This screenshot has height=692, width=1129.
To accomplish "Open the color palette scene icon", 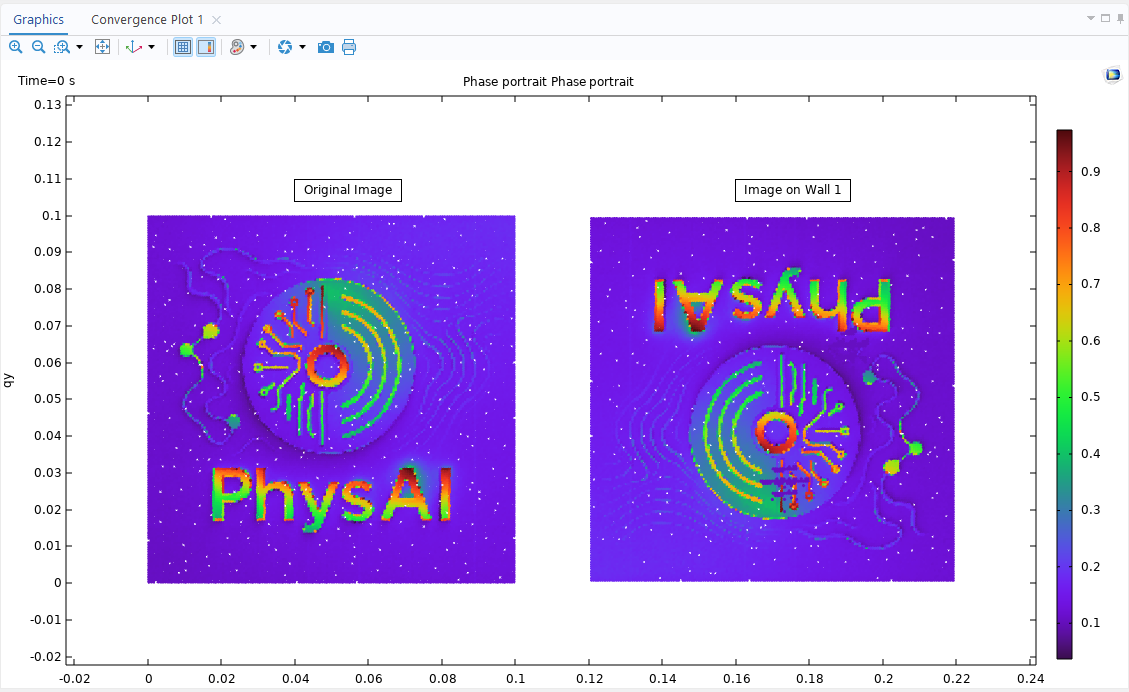I will pos(237,47).
